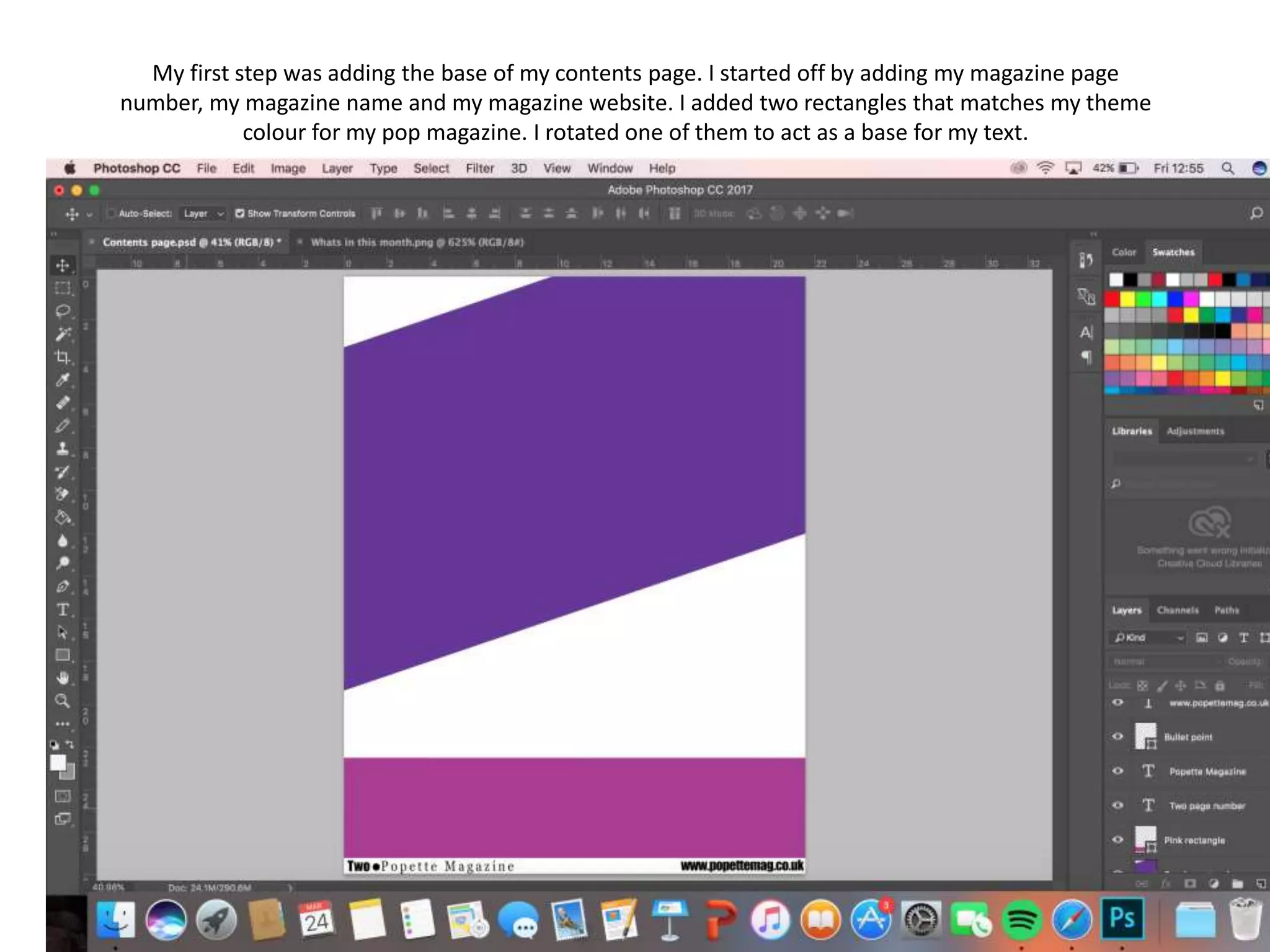Select the Eyedropper tool

pos(62,380)
